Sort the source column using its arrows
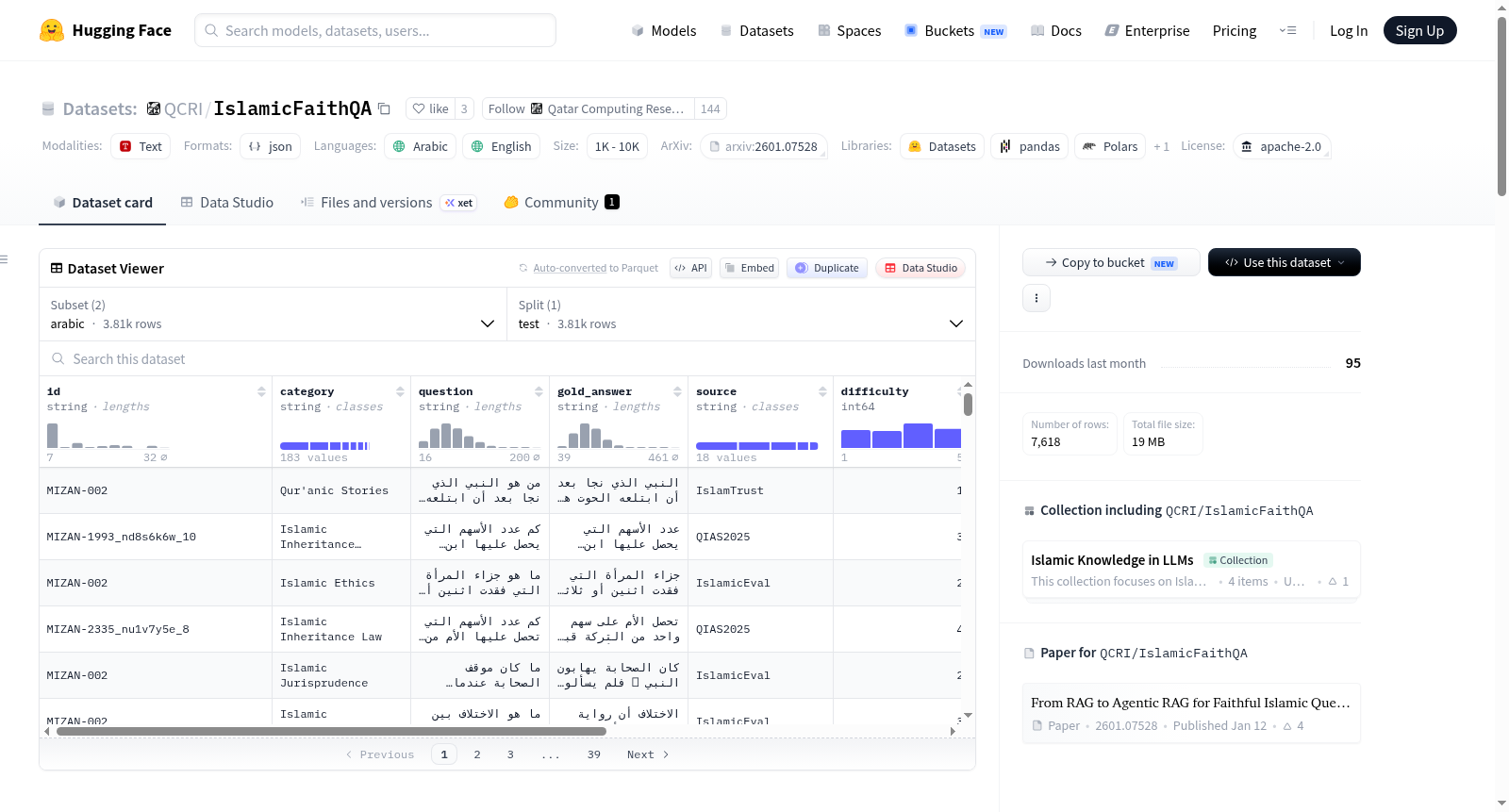Viewport: 1509px width, 812px height. (822, 391)
